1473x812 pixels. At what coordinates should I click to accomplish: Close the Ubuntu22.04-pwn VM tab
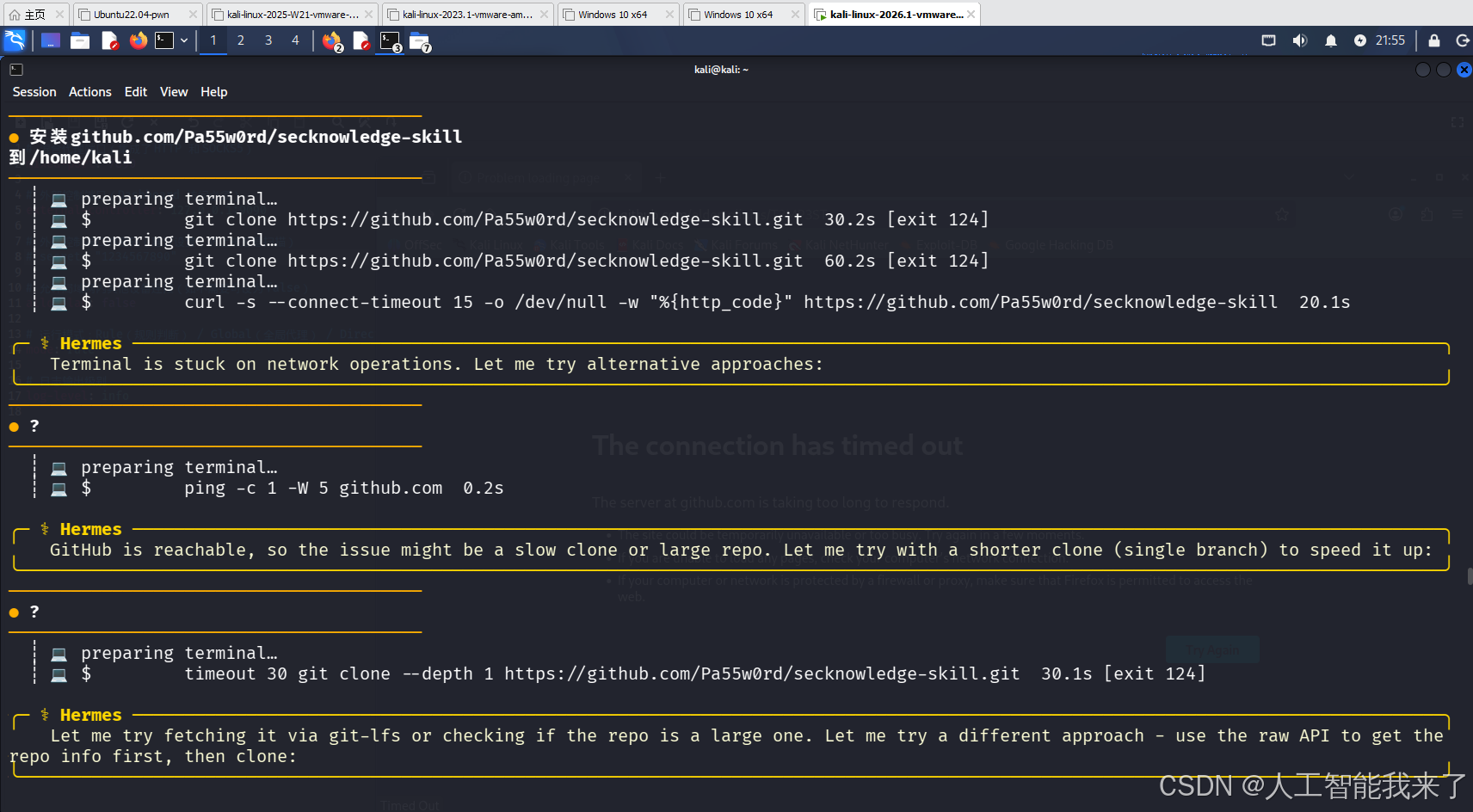point(193,15)
